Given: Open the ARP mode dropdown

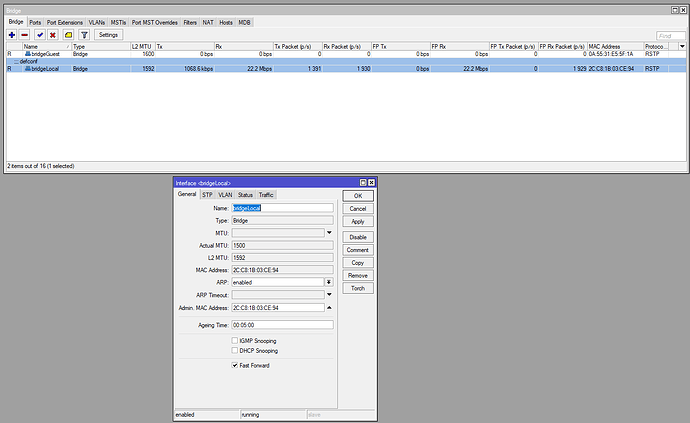Looking at the screenshot, I should 329,283.
